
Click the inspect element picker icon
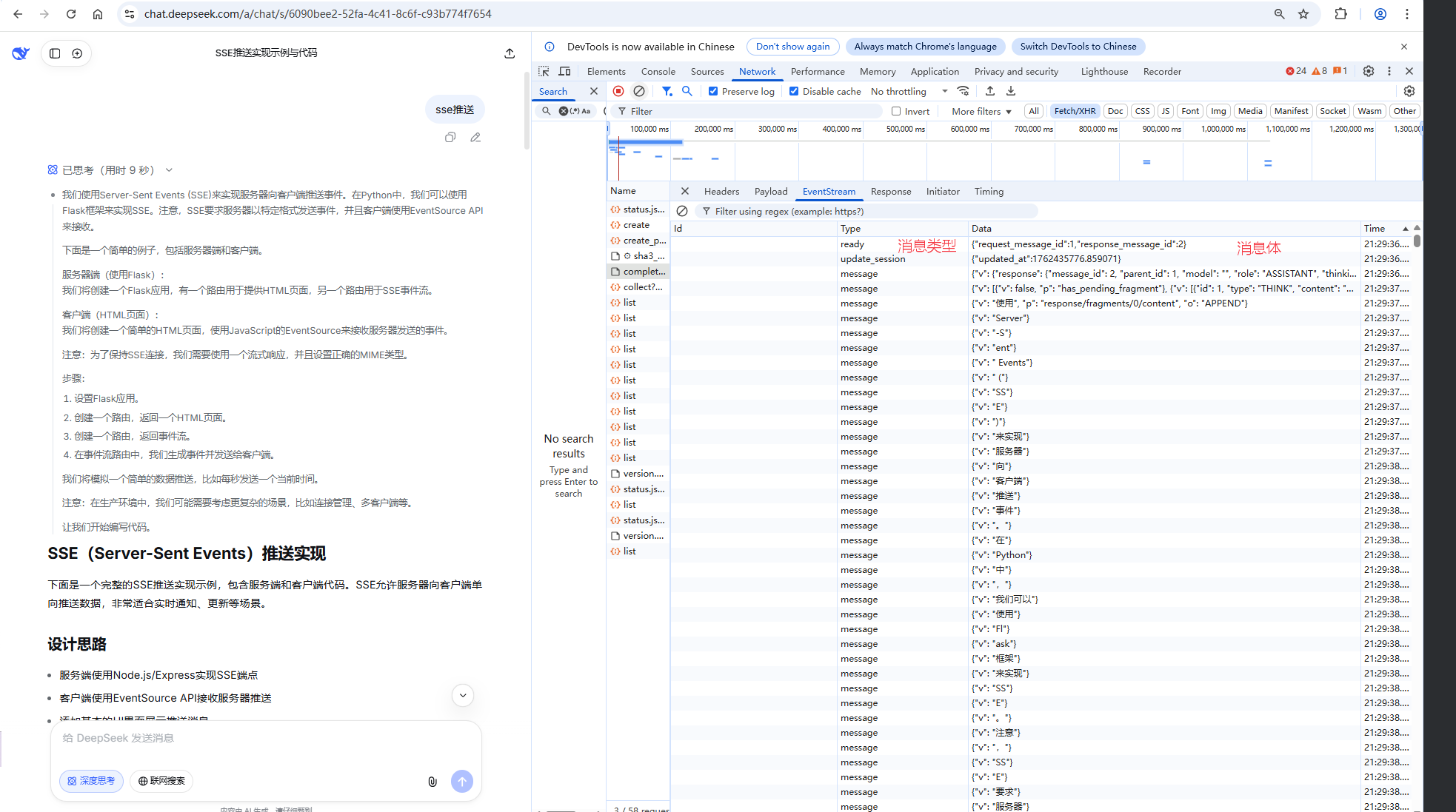pos(544,71)
